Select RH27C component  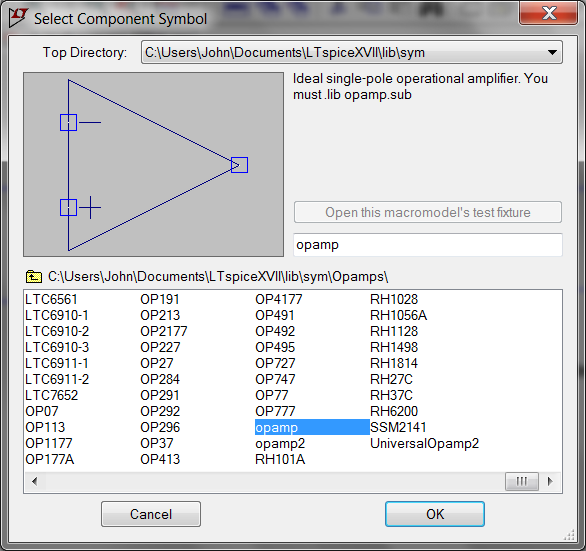(x=391, y=379)
